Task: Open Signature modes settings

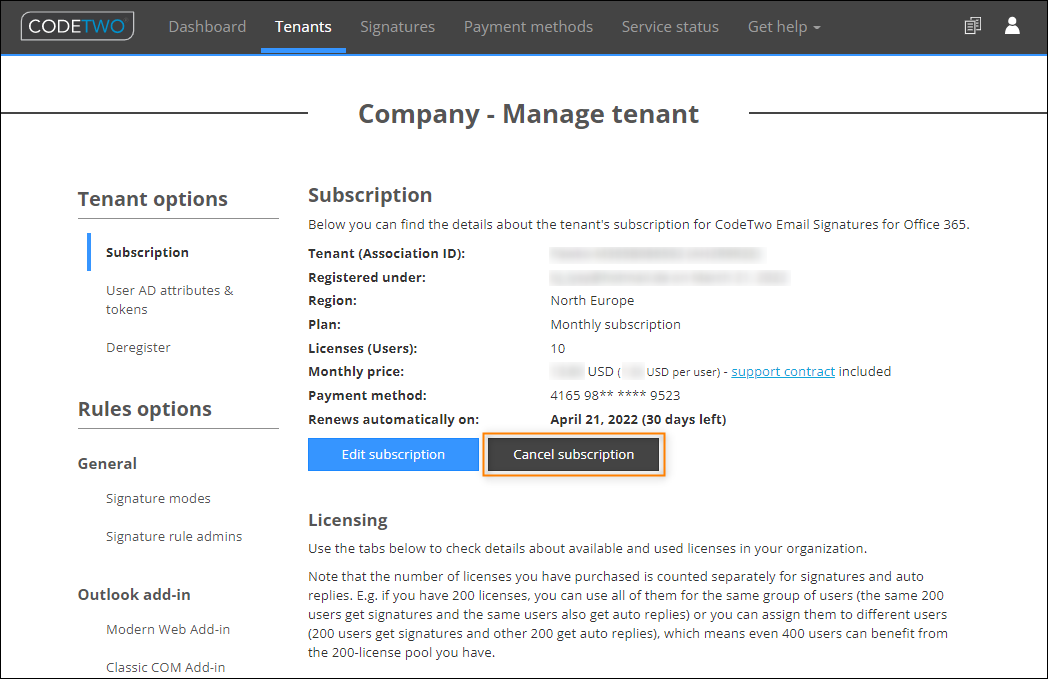Action: tap(158, 499)
